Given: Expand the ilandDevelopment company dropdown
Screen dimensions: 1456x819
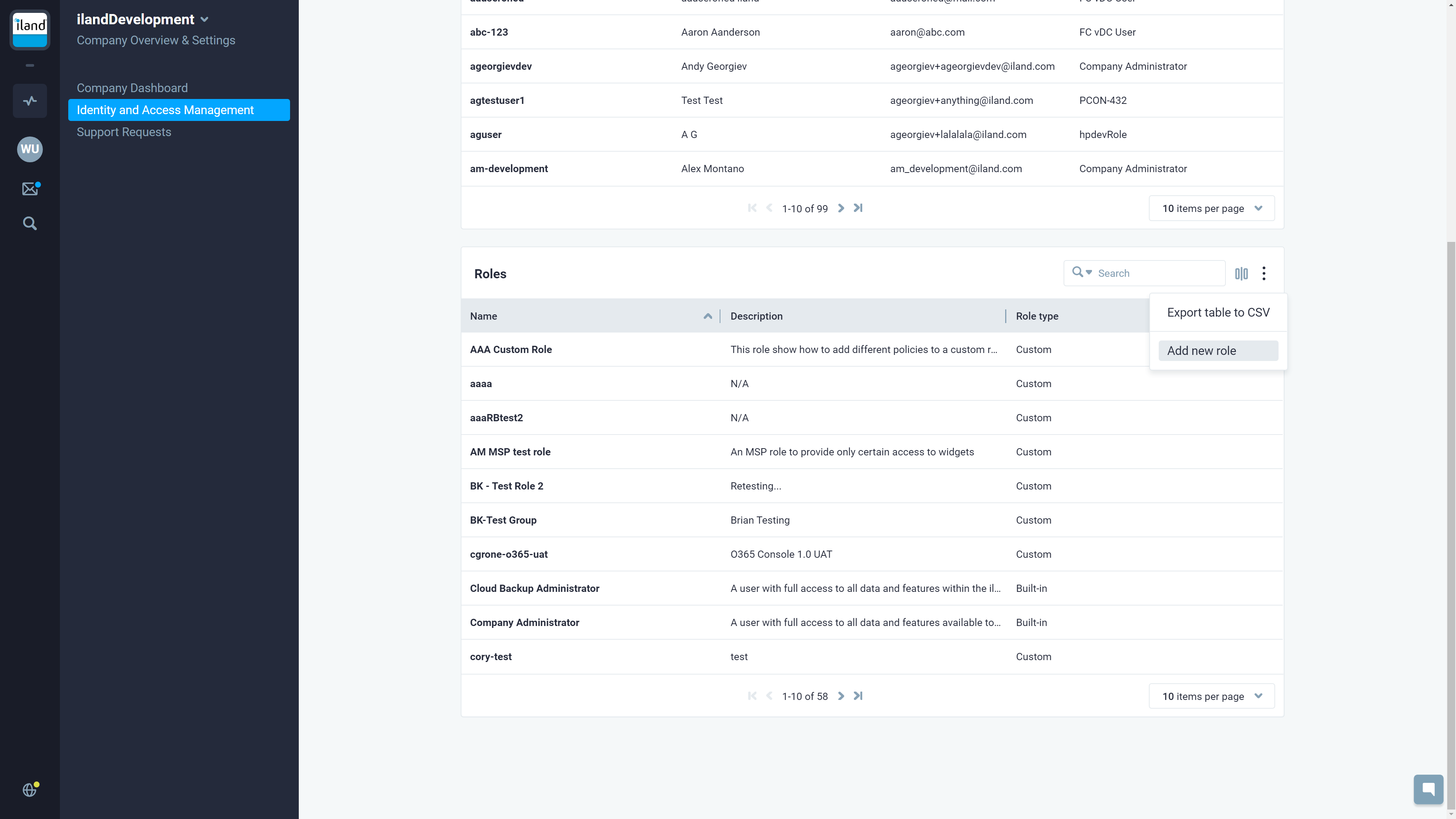Looking at the screenshot, I should coord(205,20).
